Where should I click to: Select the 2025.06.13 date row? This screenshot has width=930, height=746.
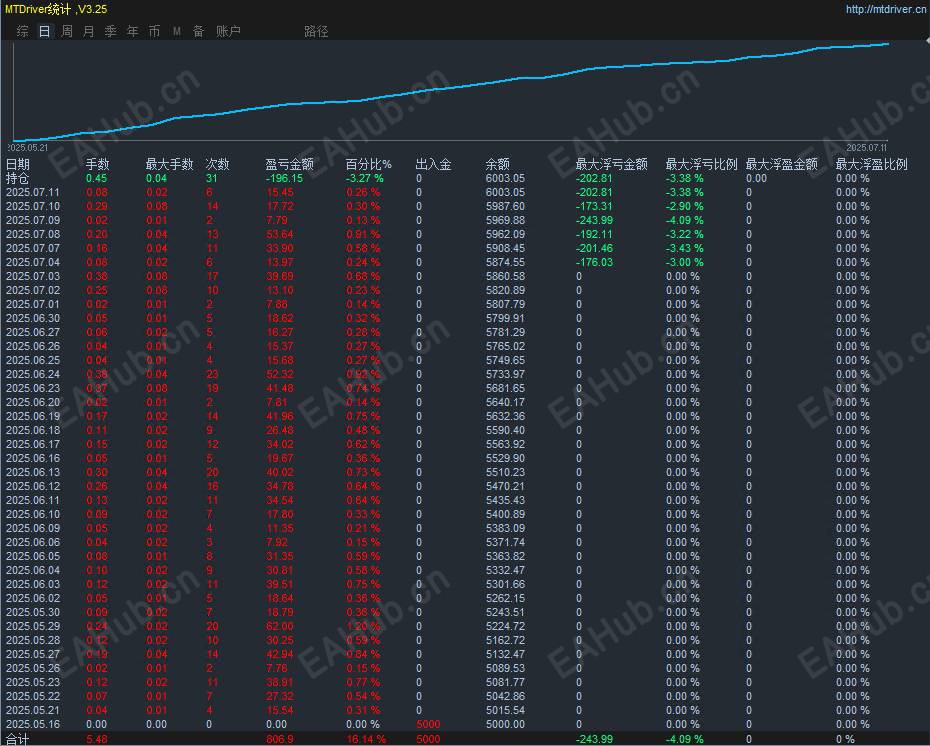pyautogui.click(x=33, y=472)
